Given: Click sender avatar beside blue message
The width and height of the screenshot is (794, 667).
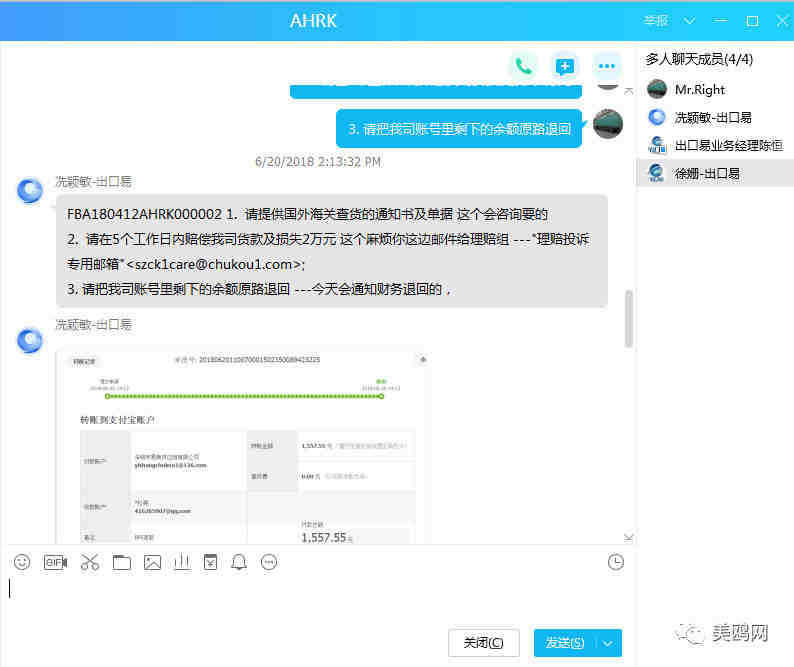Looking at the screenshot, I should tap(608, 124).
